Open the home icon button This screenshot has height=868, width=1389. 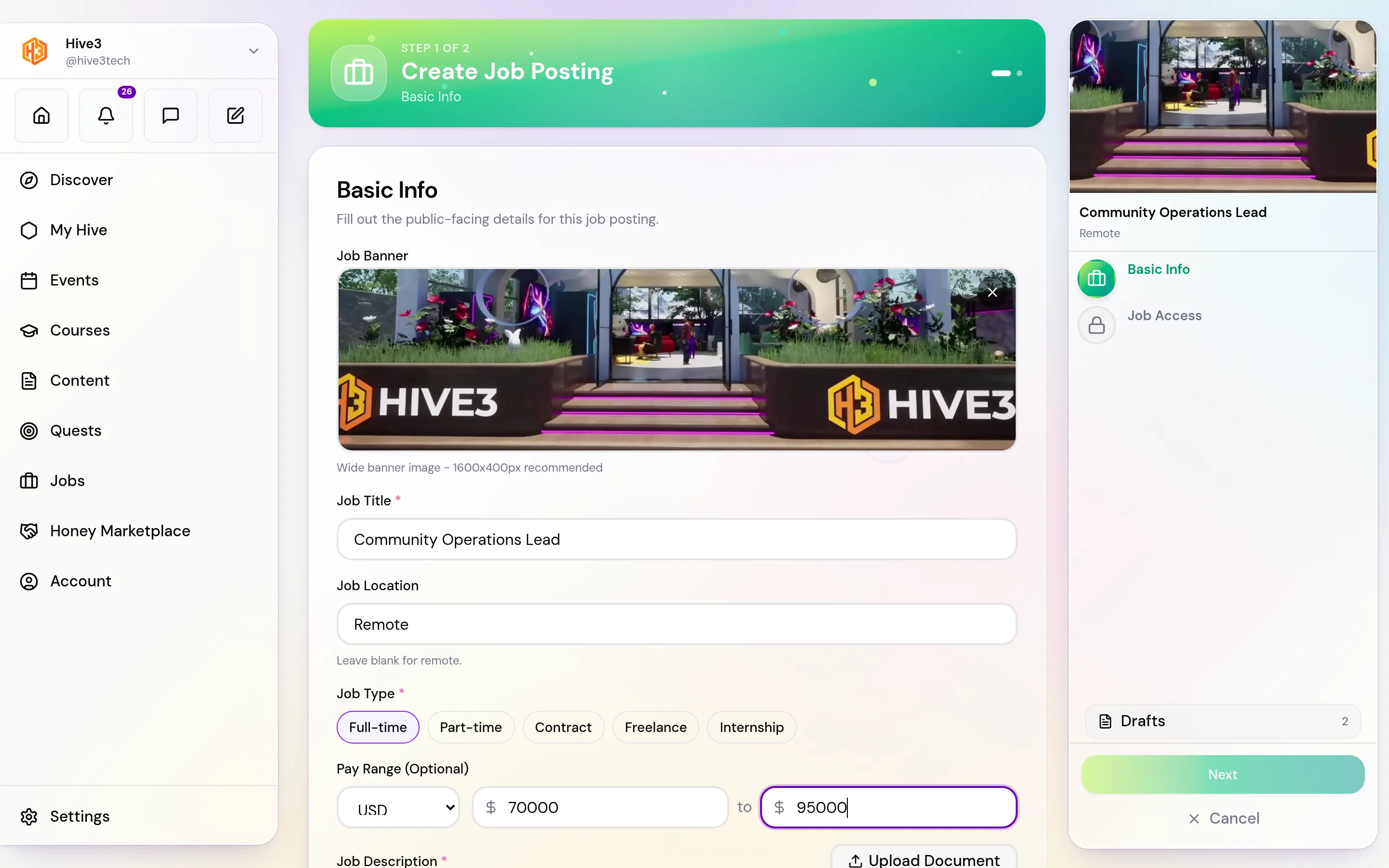pyautogui.click(x=41, y=115)
